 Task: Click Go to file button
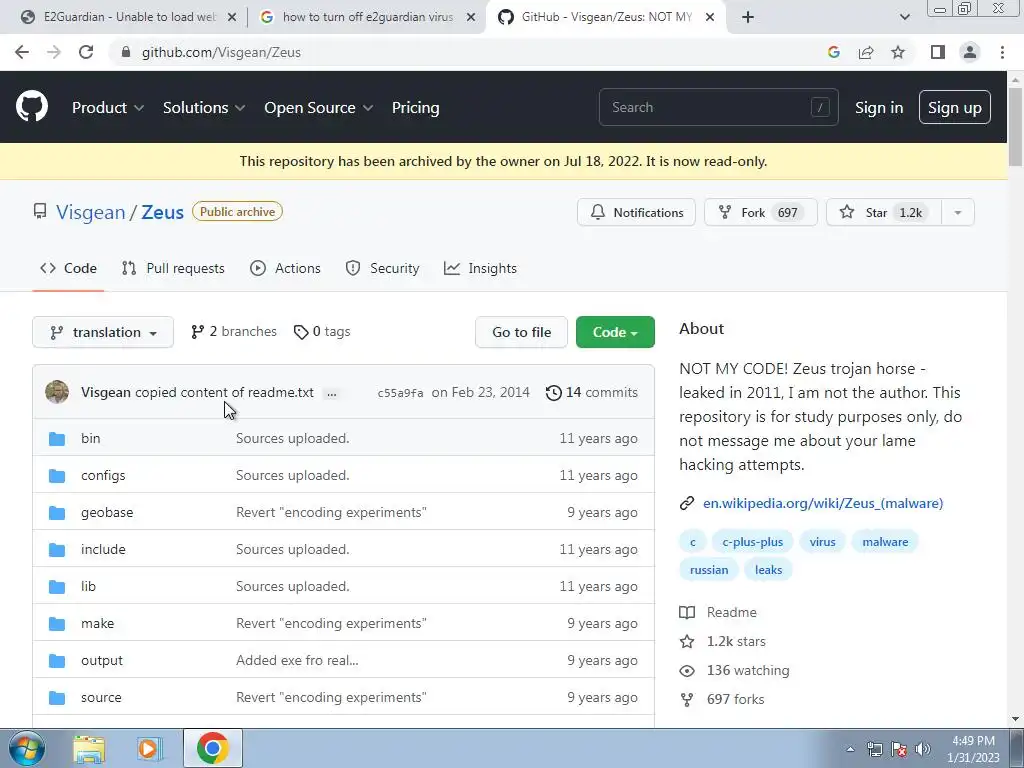pos(521,332)
